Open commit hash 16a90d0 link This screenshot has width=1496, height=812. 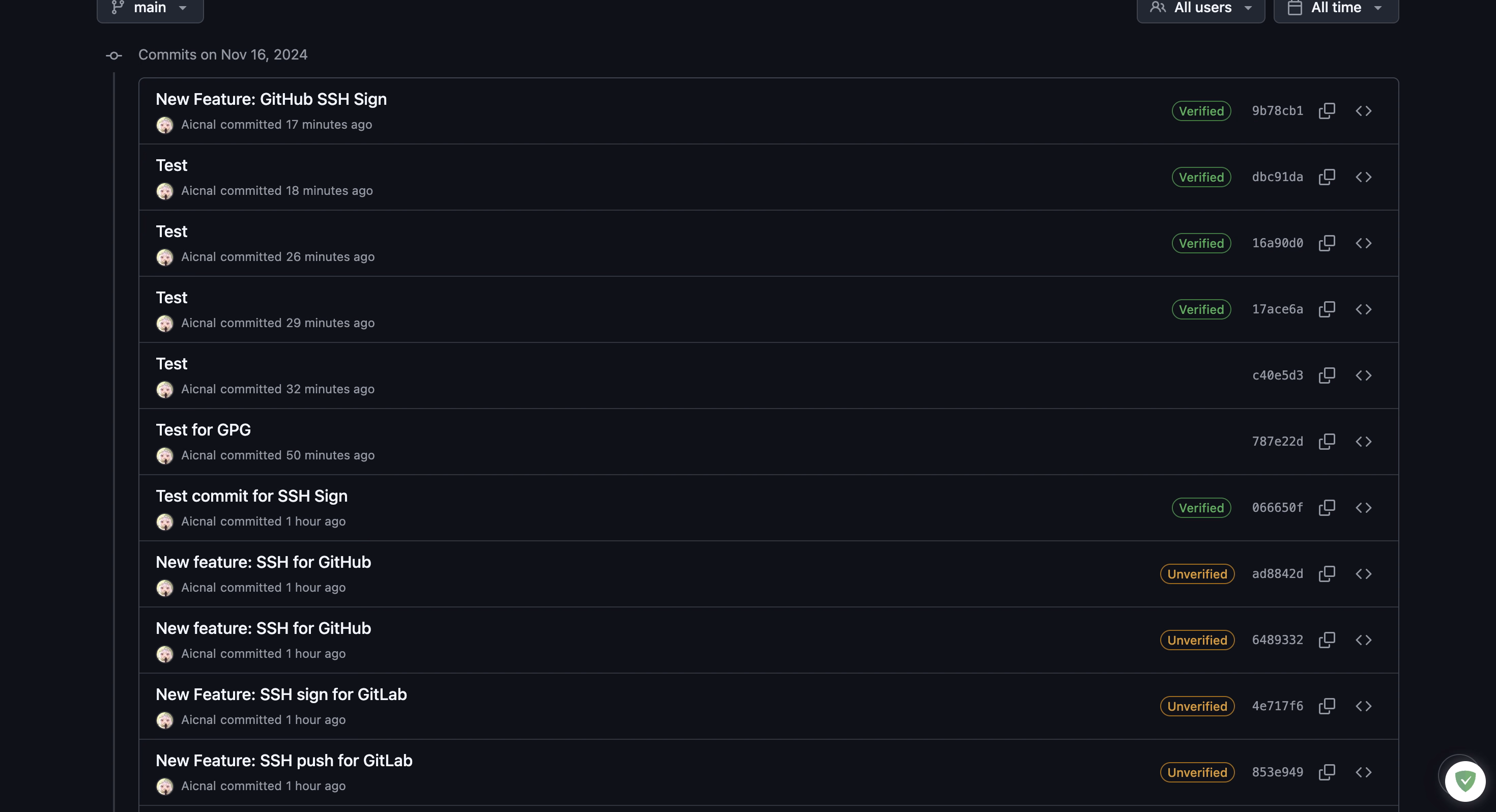coord(1277,243)
